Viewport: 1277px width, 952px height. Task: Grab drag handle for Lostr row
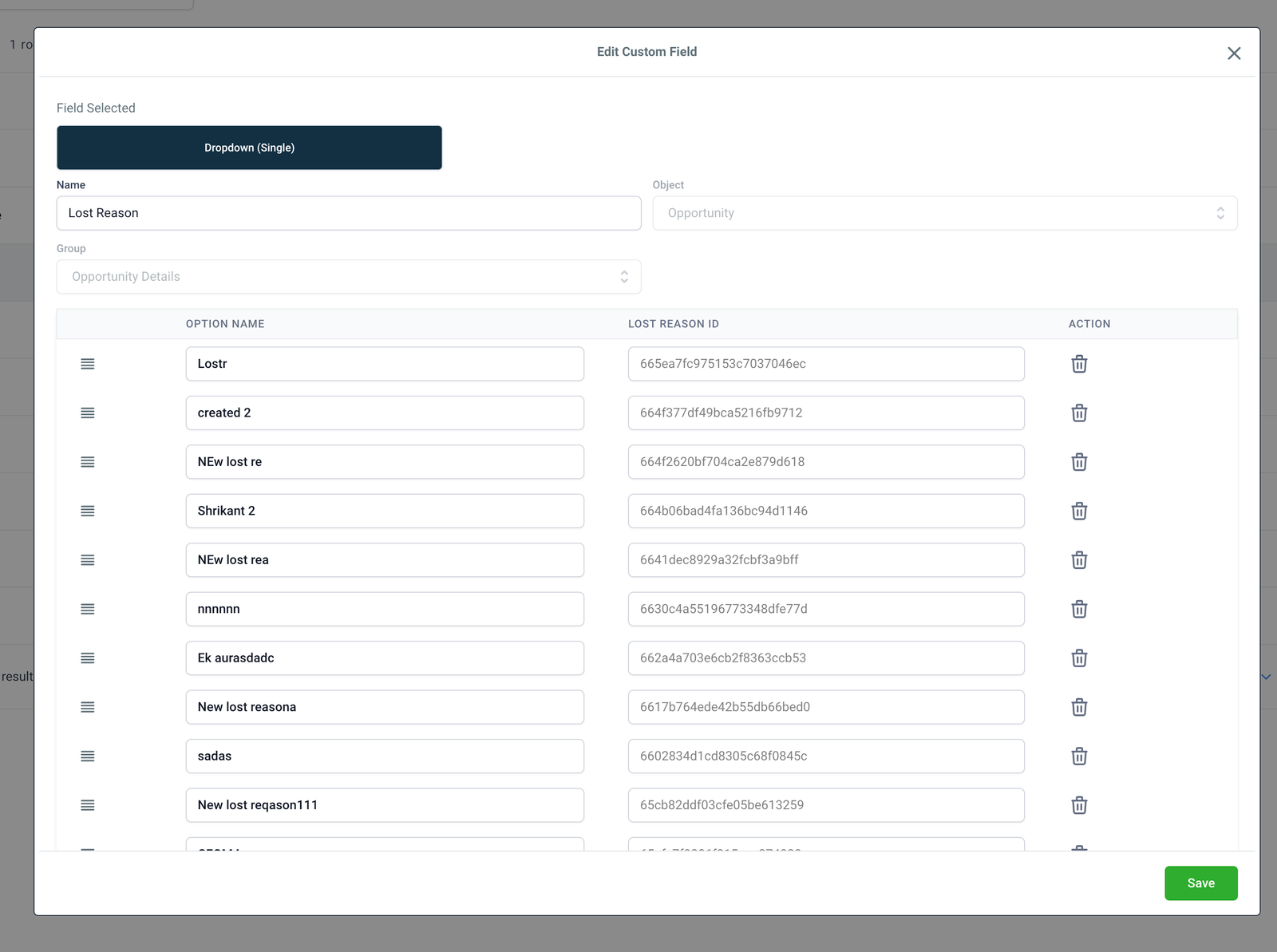(88, 364)
